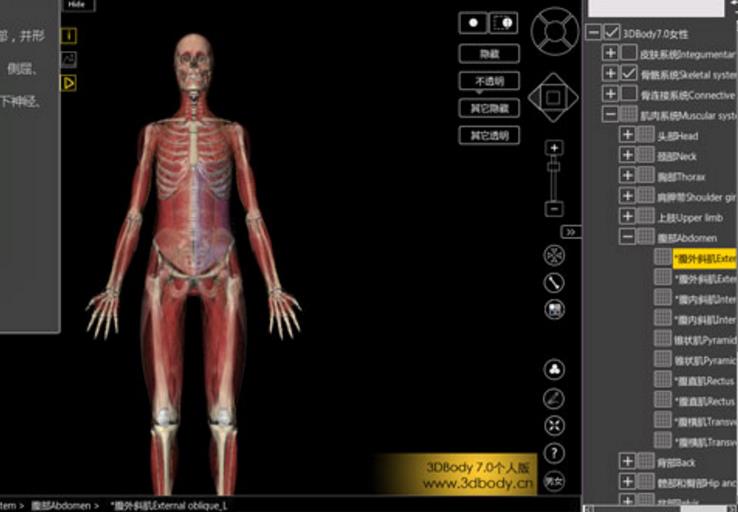Expand the Skeletal system node

click(610, 73)
